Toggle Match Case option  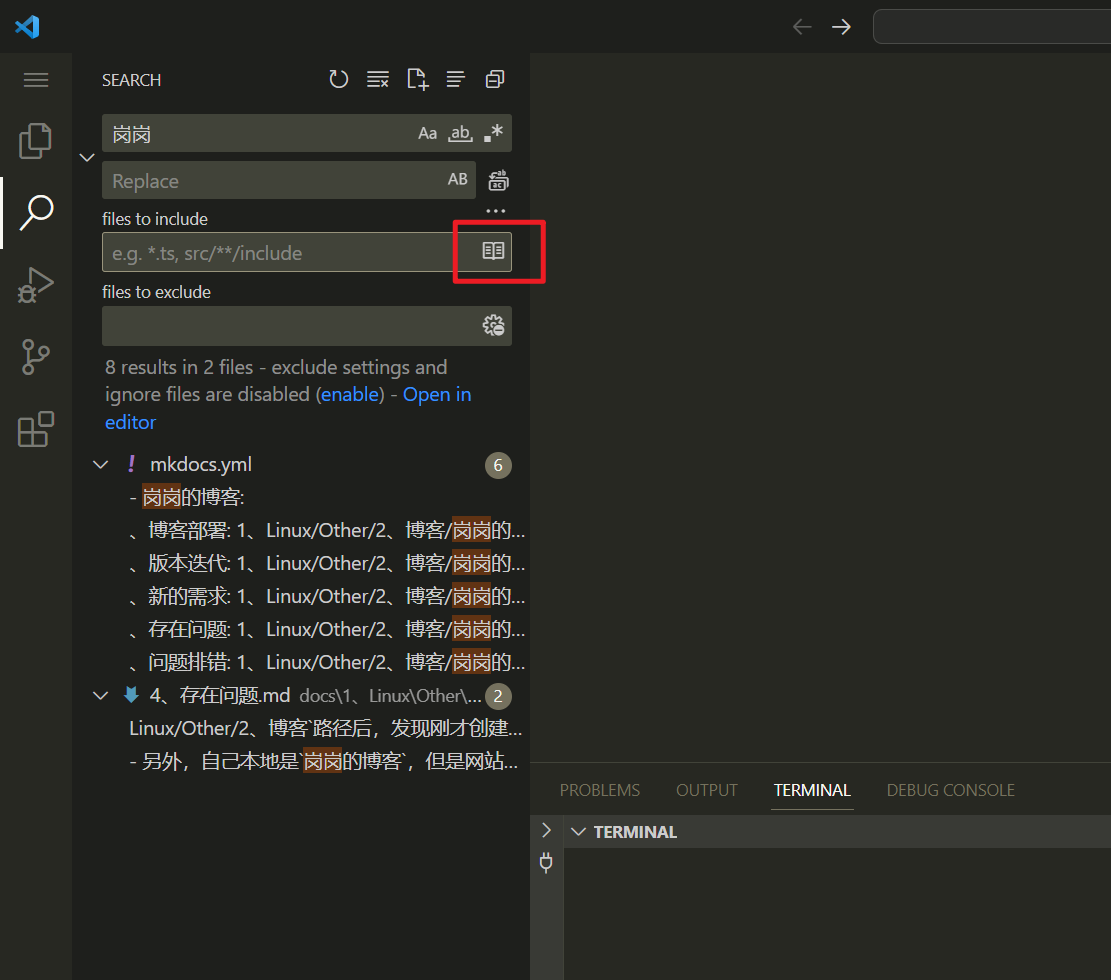pos(427,133)
